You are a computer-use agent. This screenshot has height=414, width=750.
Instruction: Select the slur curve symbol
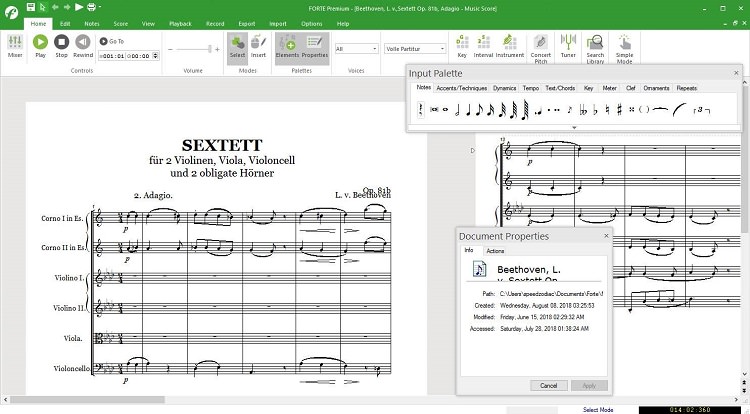tap(679, 110)
